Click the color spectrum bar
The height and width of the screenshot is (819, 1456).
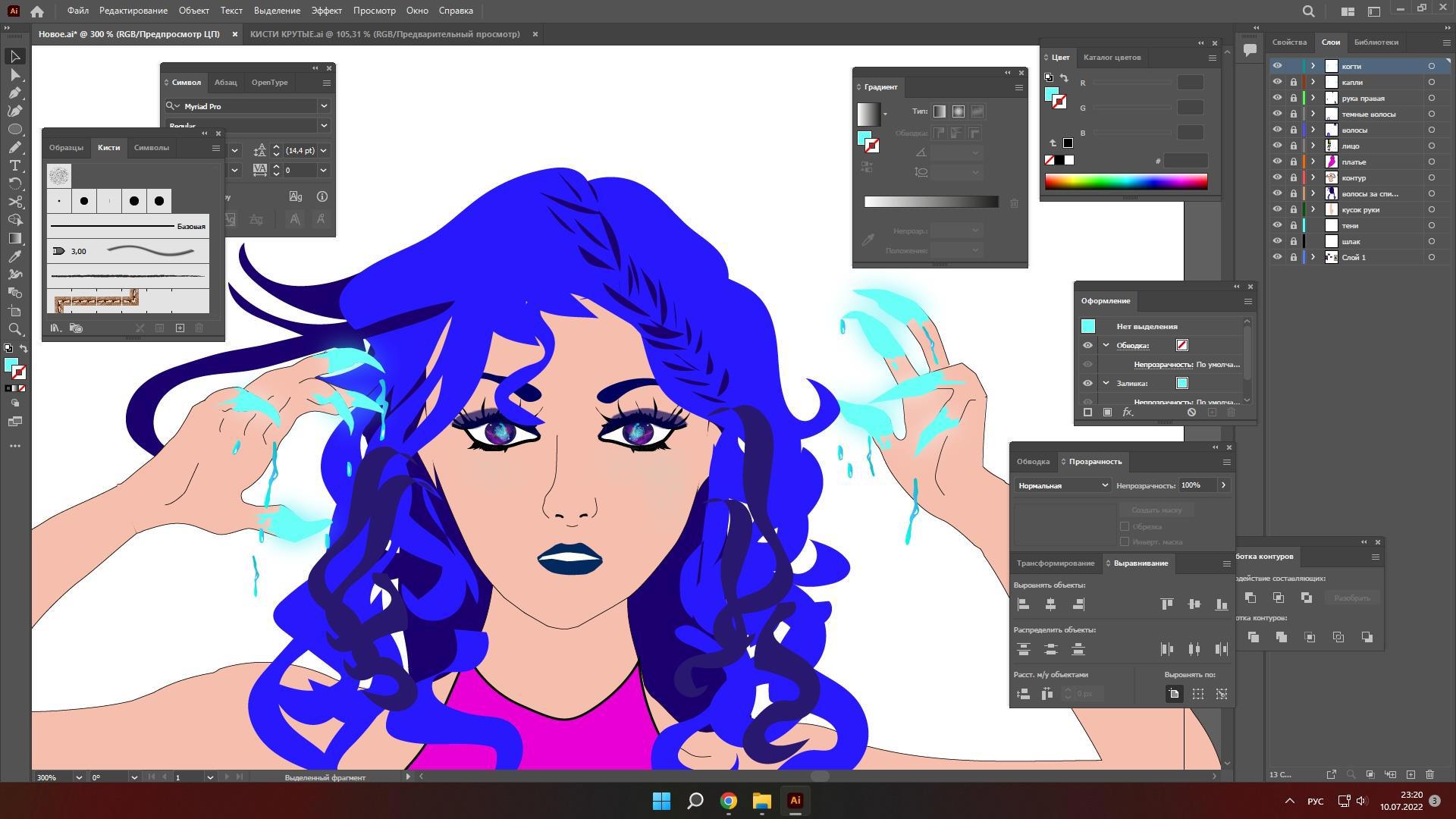pos(1125,181)
